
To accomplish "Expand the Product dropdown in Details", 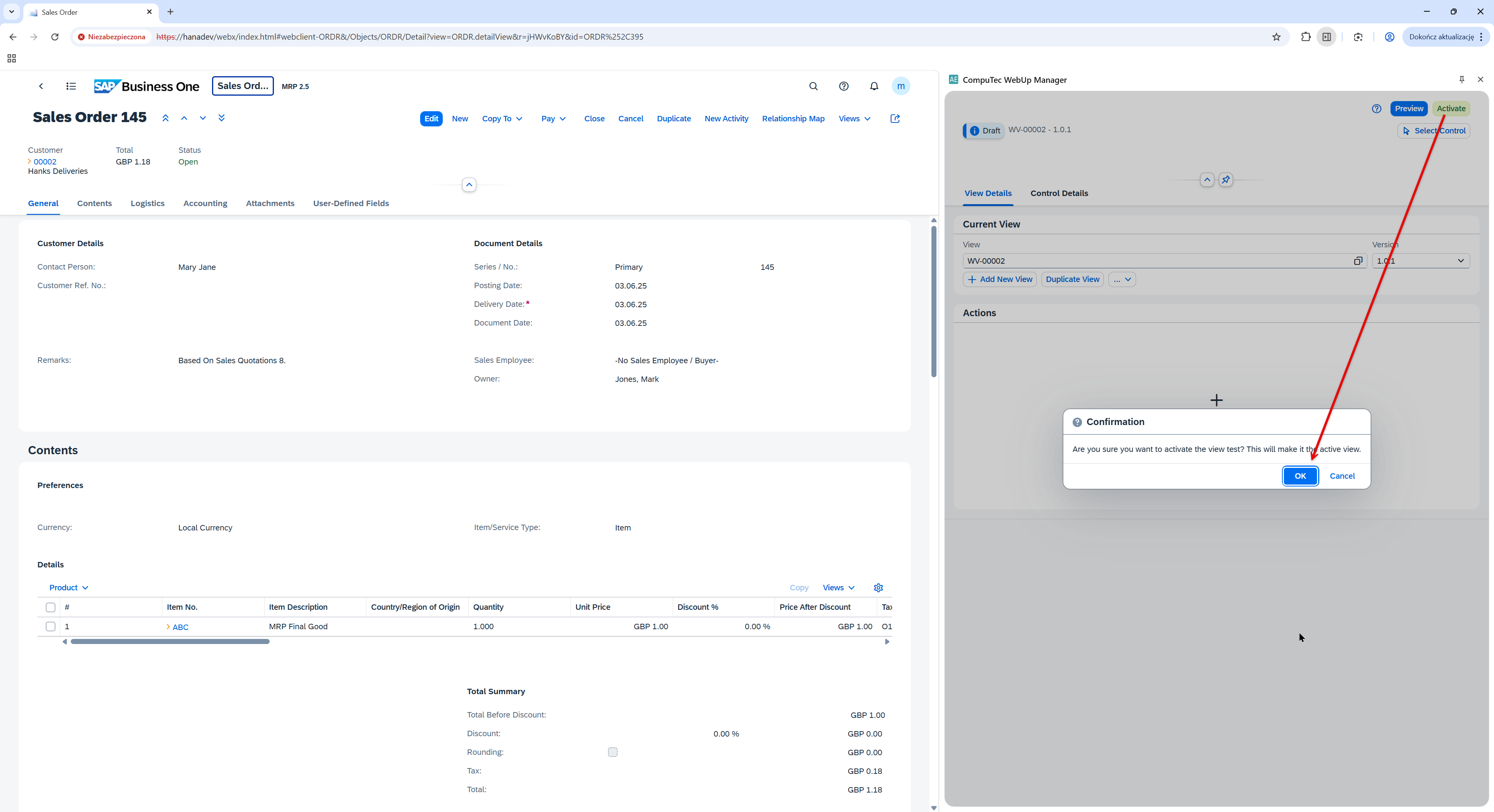I will [x=68, y=588].
